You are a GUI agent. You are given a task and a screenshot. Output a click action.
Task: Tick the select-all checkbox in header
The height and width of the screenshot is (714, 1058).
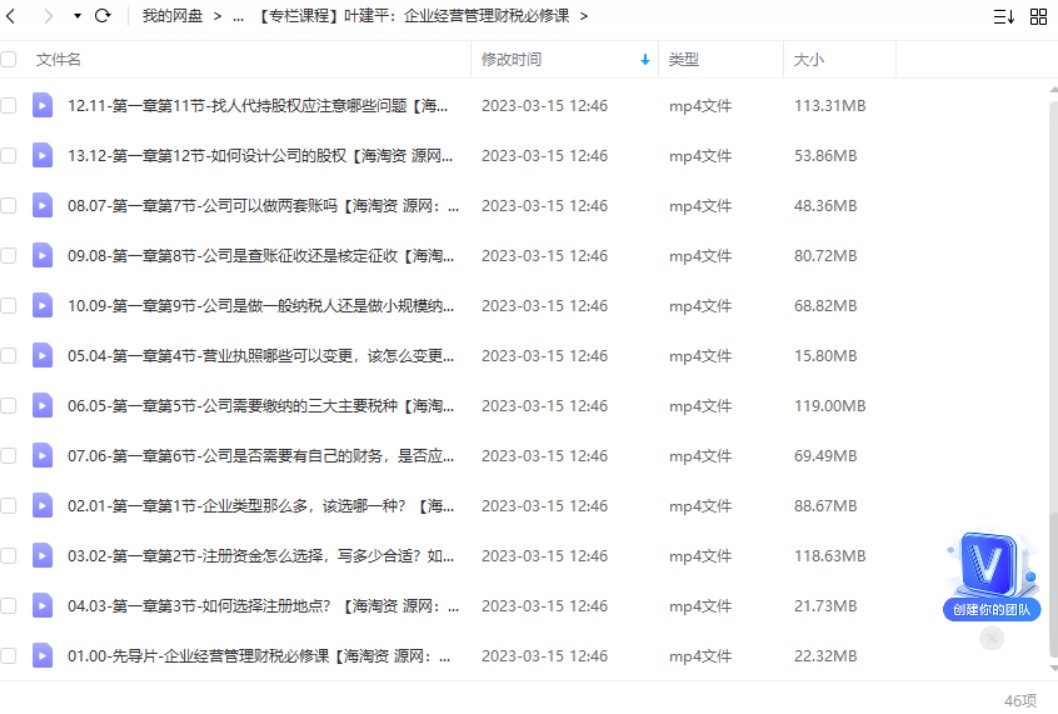[8, 59]
